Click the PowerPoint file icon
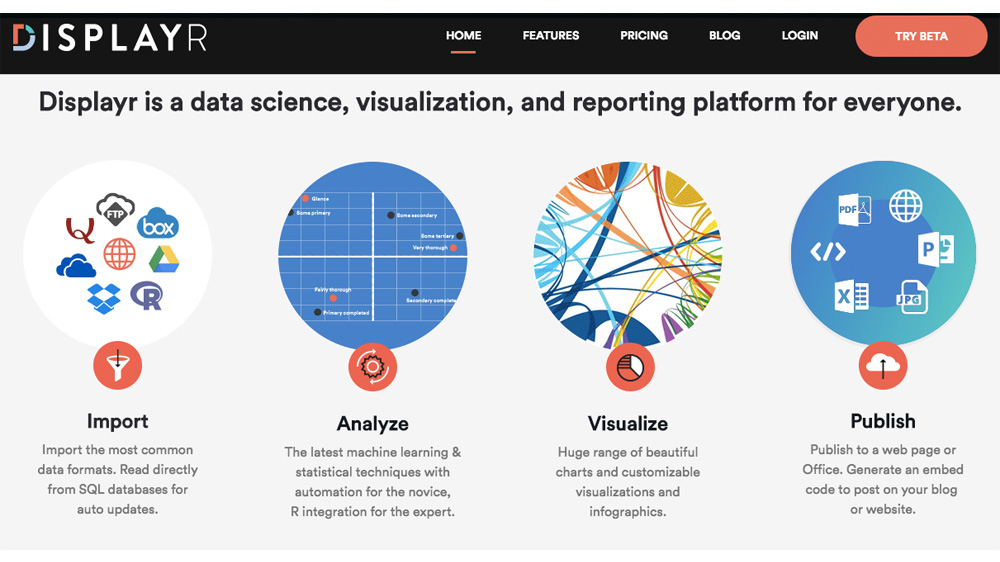1000x562 pixels. click(936, 249)
